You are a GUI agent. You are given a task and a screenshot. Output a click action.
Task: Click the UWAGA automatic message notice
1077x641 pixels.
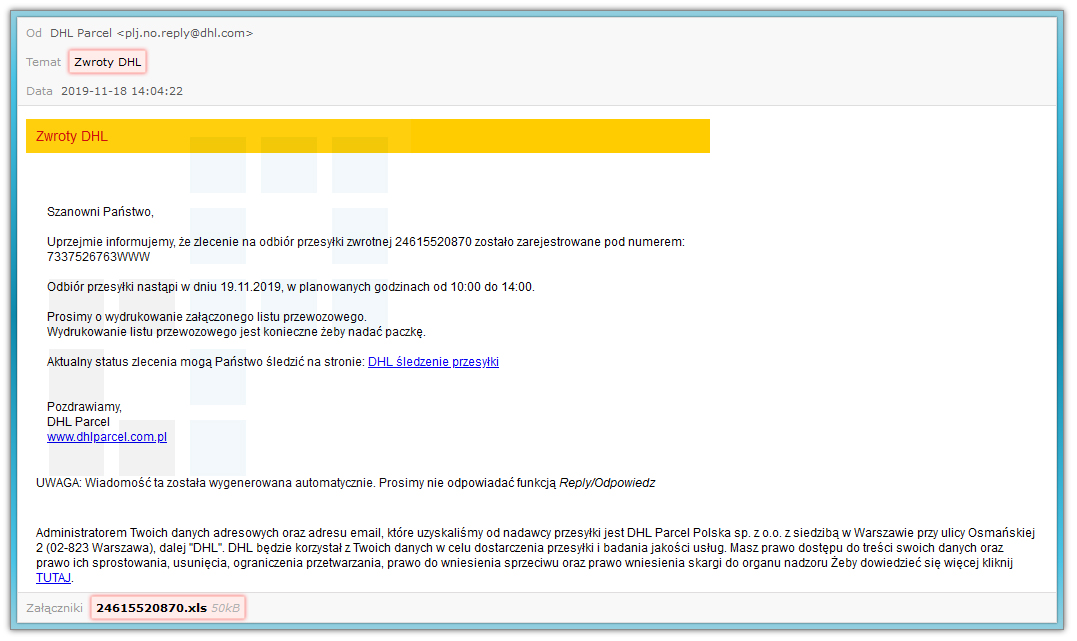(345, 483)
